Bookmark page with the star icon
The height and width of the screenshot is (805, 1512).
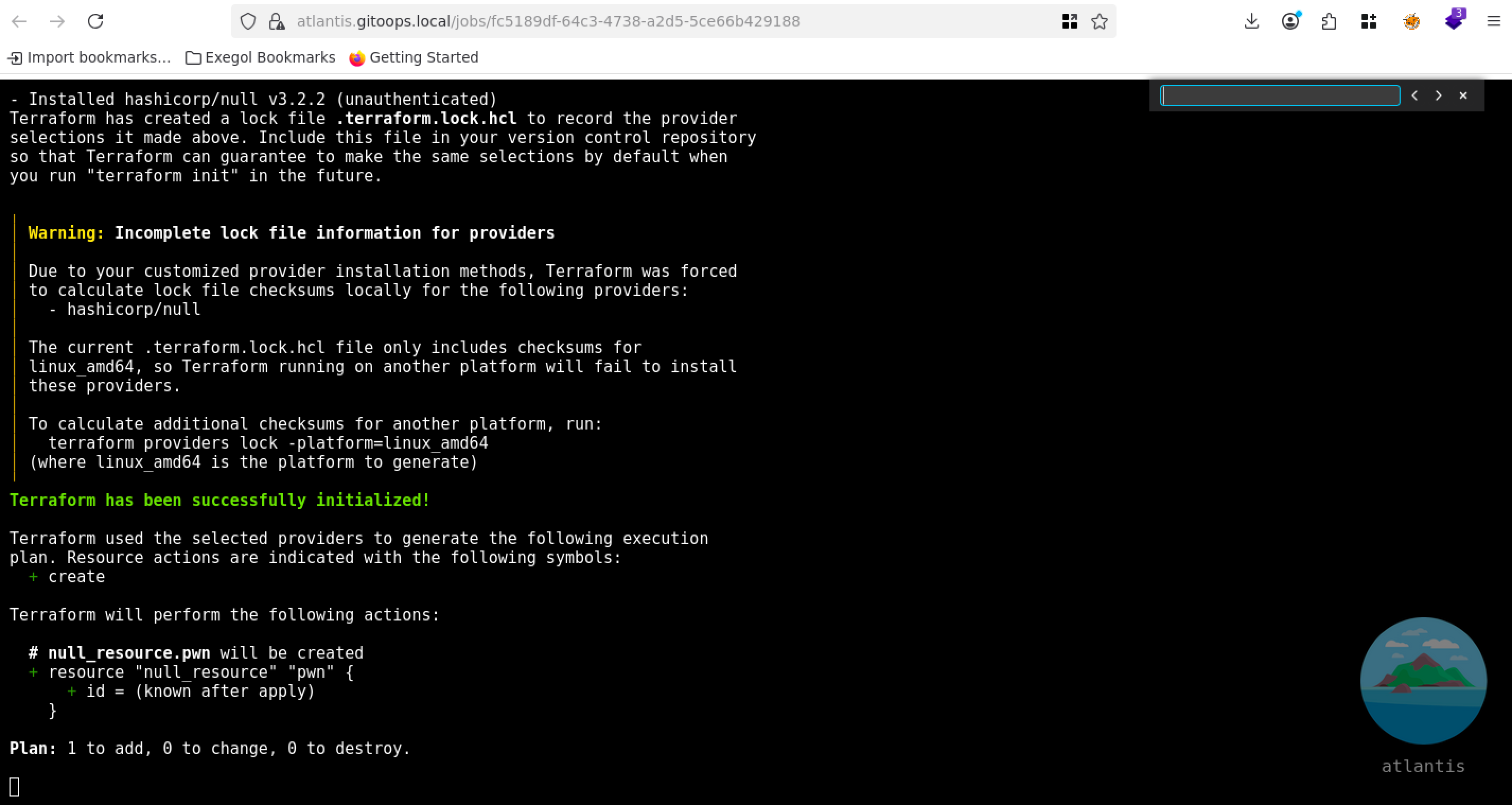click(x=1099, y=22)
